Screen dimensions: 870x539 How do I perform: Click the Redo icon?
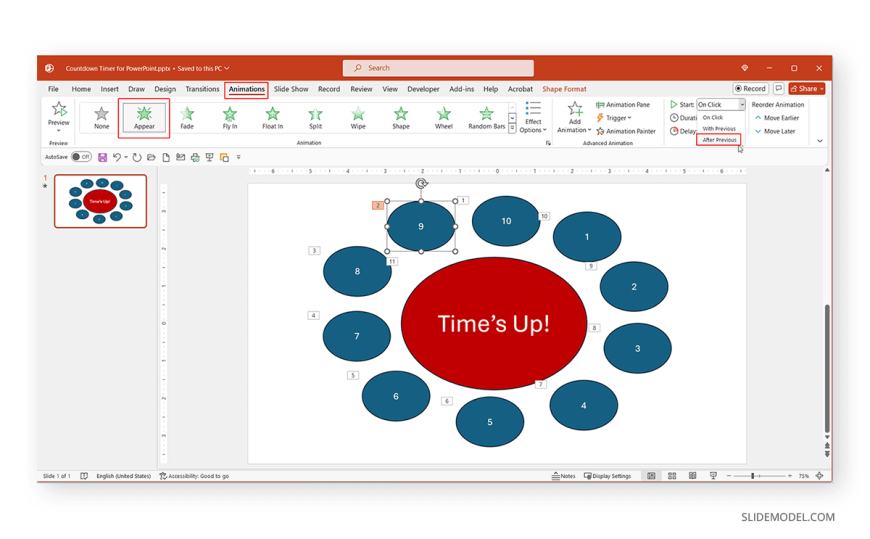click(136, 158)
